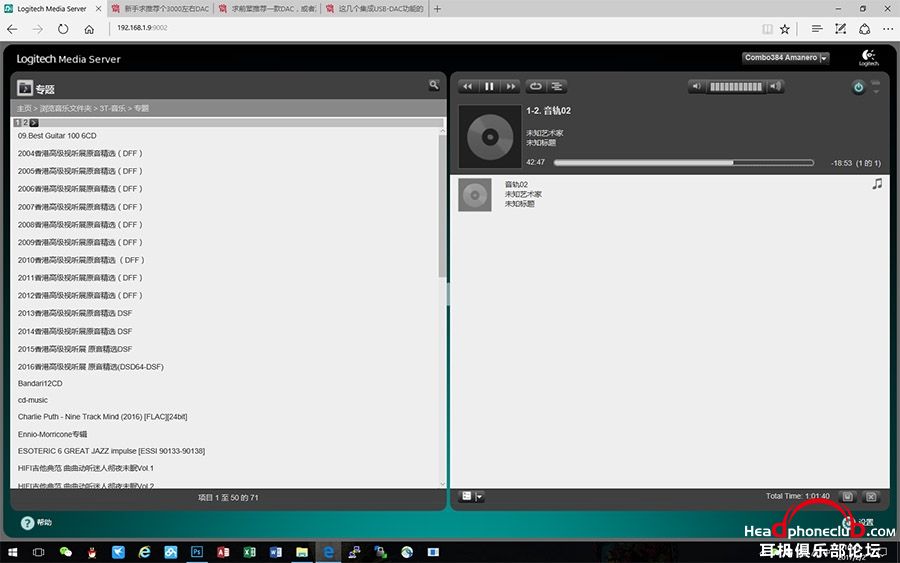Go to the 主页 breadcrumb link
The height and width of the screenshot is (563, 900).
click(x=24, y=108)
